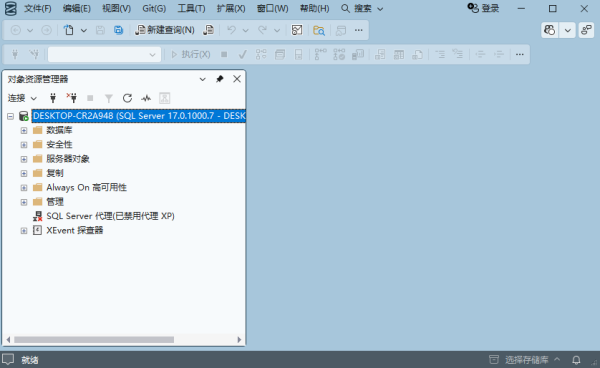Expand the 安全性 folder
This screenshot has width=600, height=368.
(x=24, y=145)
